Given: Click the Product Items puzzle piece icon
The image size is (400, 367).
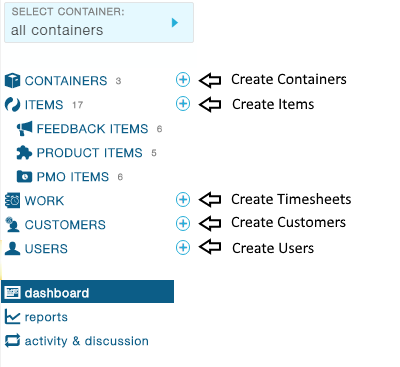Looking at the screenshot, I should (24, 153).
